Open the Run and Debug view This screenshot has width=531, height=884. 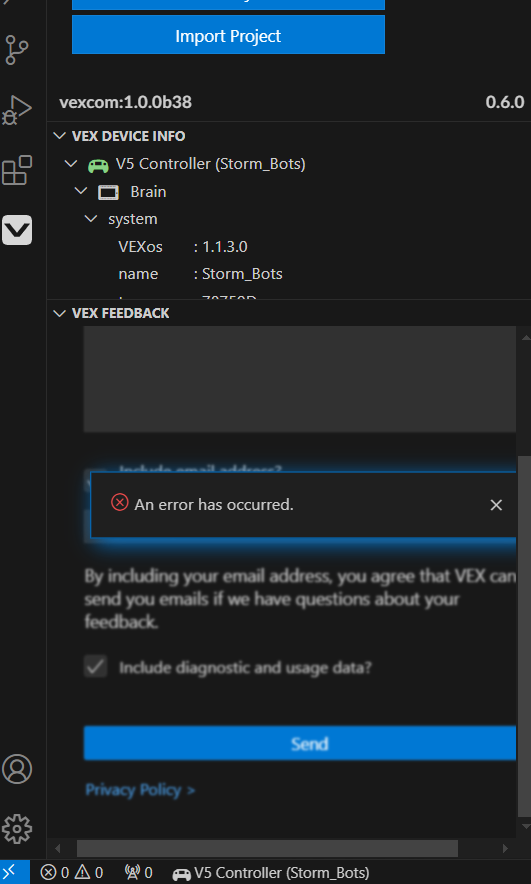[17, 110]
